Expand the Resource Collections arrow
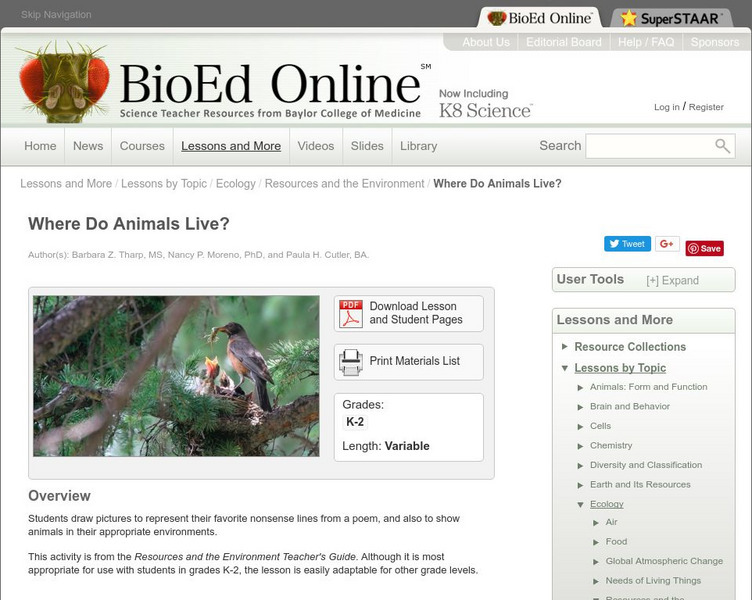This screenshot has width=752, height=600. (564, 346)
